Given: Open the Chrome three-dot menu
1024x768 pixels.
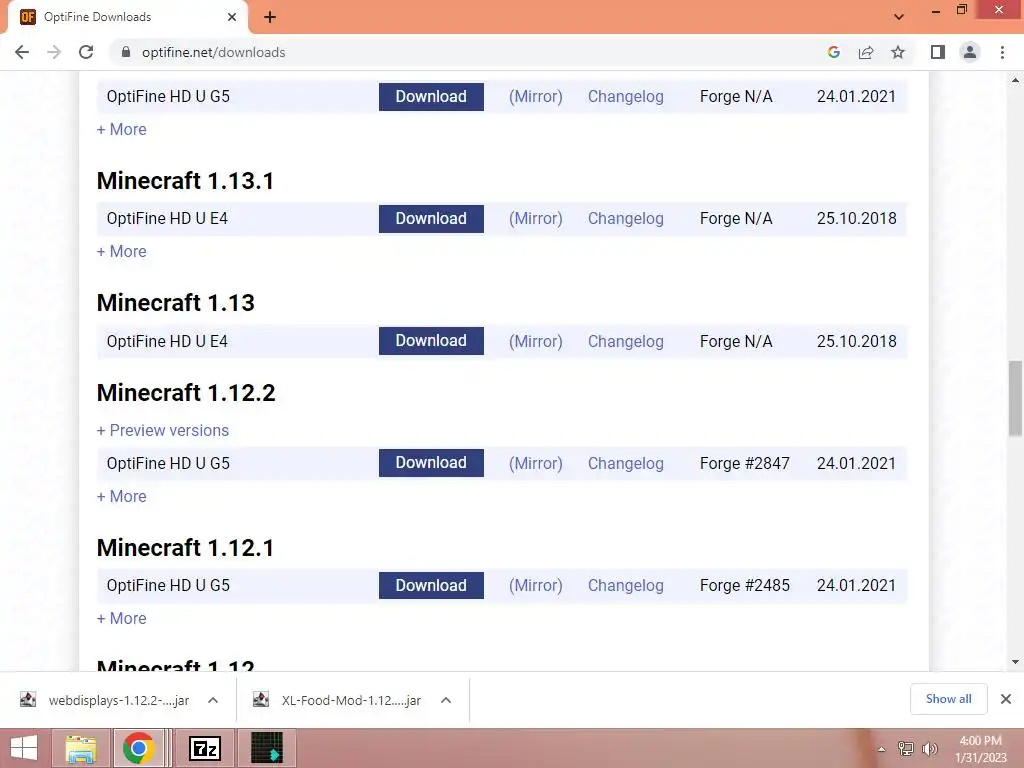Looking at the screenshot, I should click(x=1002, y=52).
